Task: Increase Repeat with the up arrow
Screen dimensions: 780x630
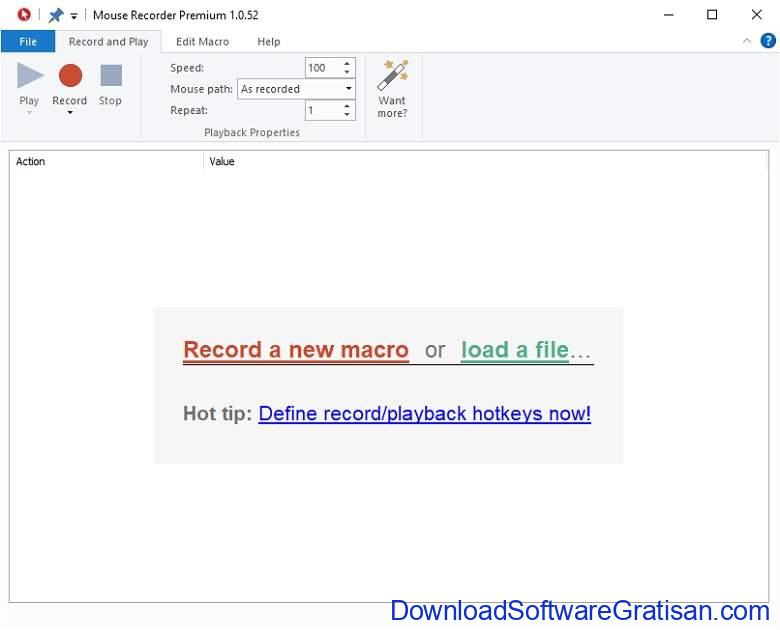Action: (x=347, y=105)
